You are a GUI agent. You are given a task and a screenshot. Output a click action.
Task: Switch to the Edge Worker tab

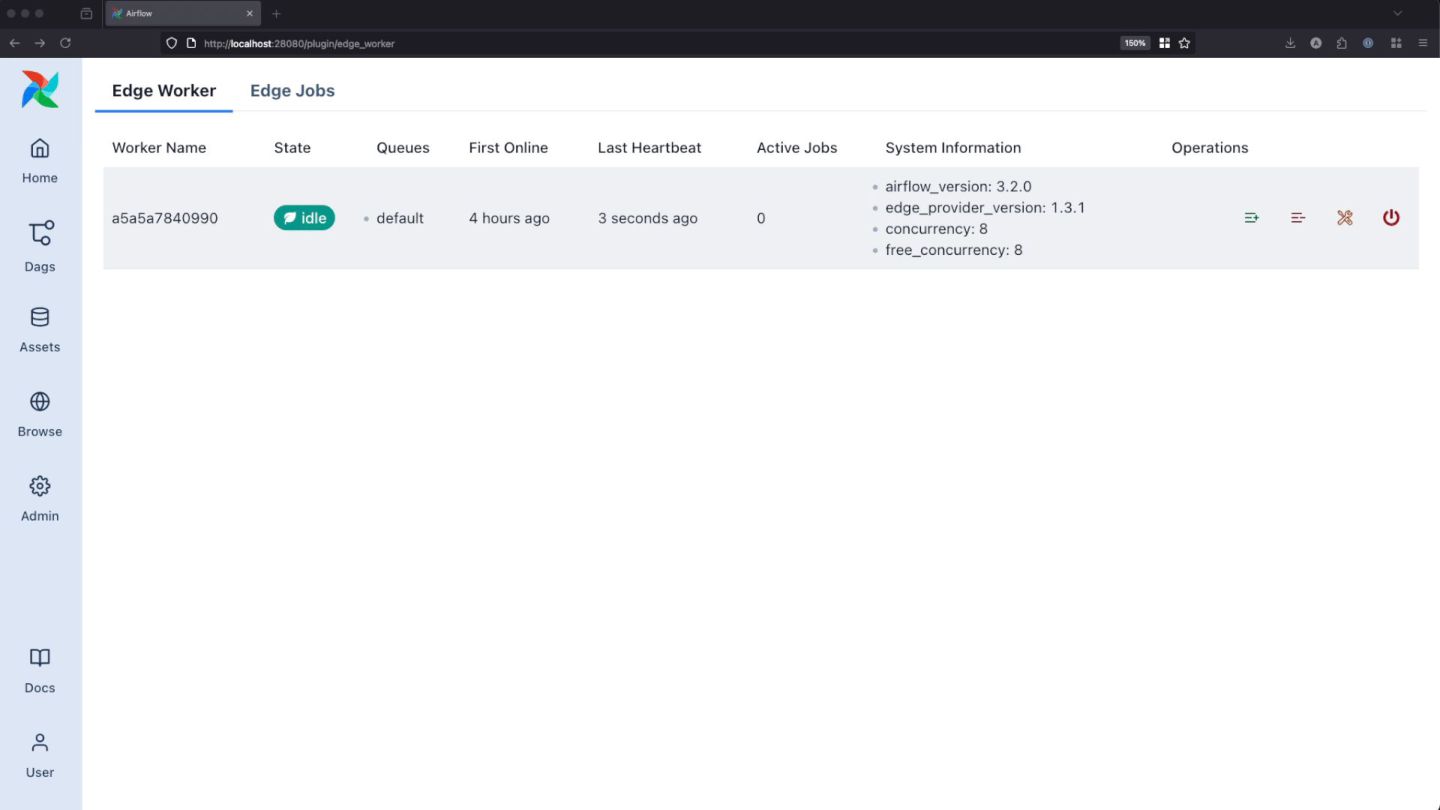164,90
